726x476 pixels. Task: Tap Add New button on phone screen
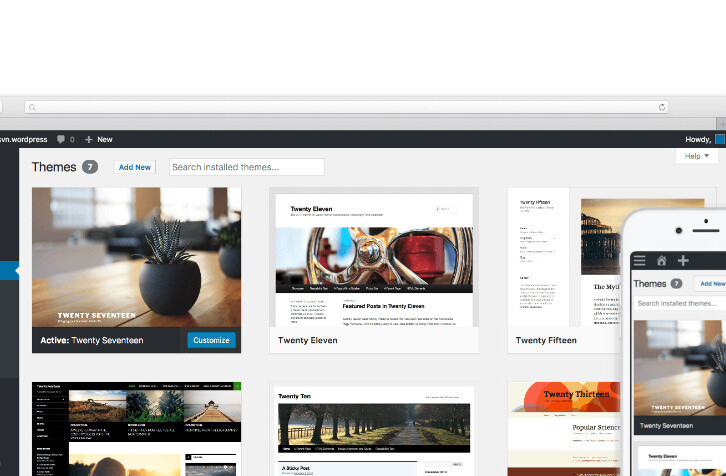711,284
